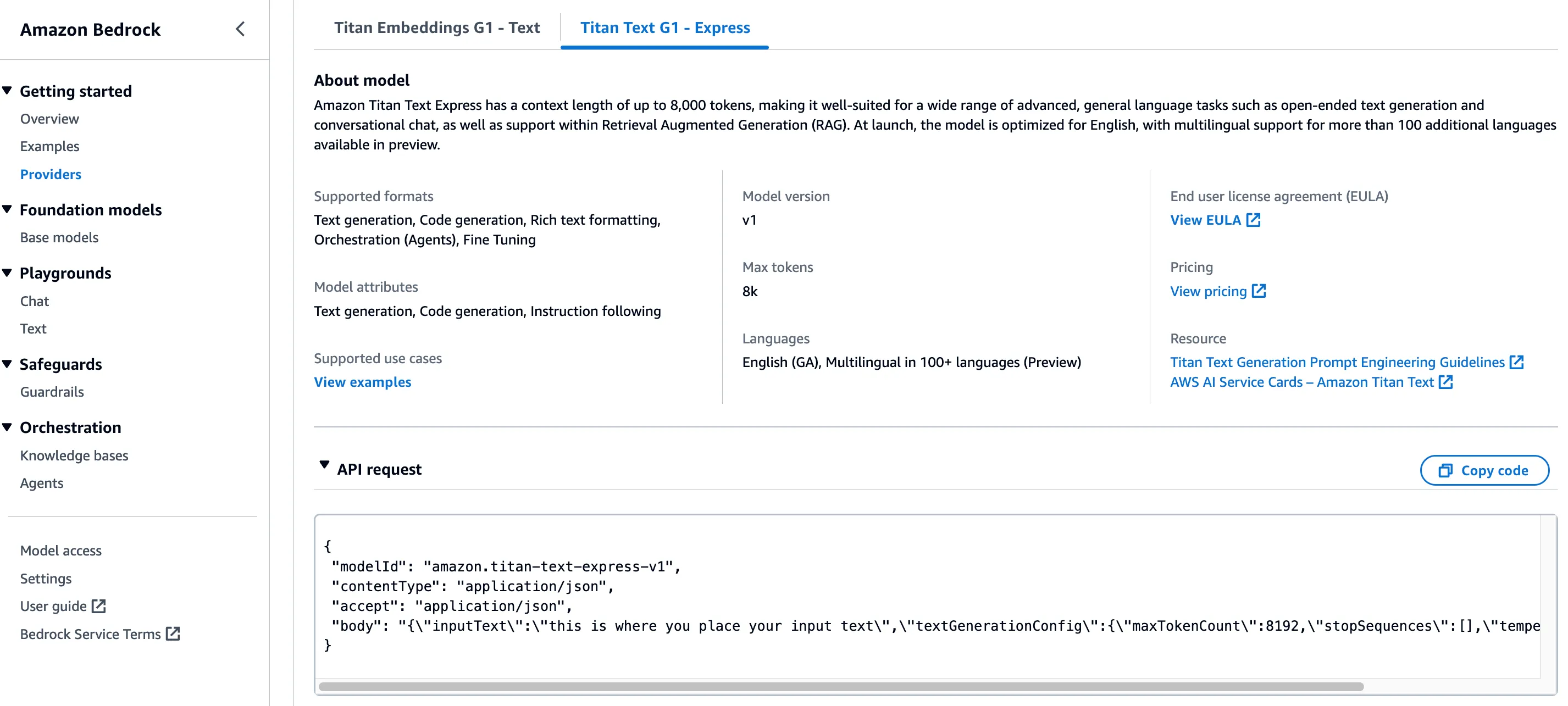Click the View examples link

[x=362, y=382]
